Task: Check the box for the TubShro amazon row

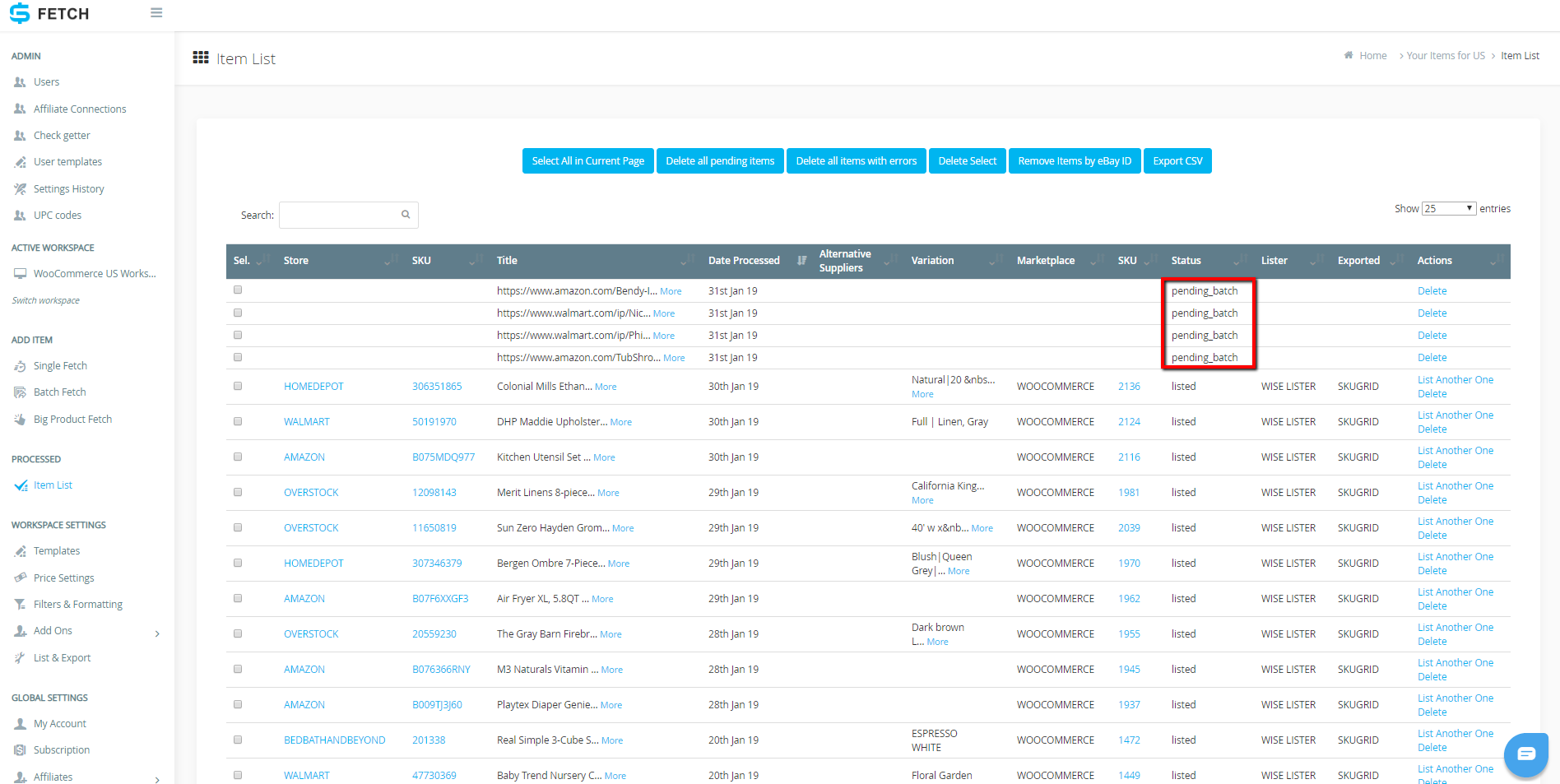Action: (238, 357)
